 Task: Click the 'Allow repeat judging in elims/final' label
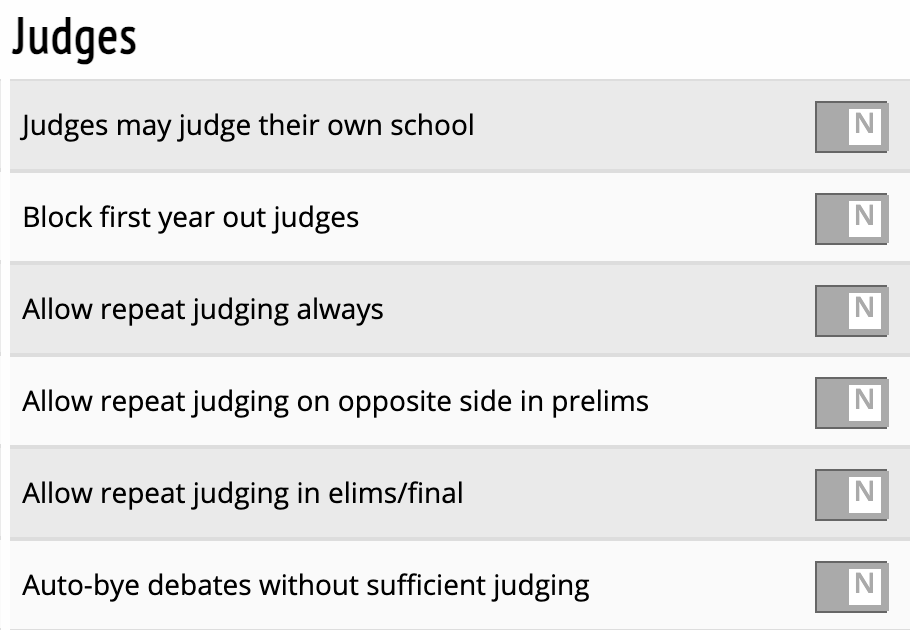click(242, 493)
